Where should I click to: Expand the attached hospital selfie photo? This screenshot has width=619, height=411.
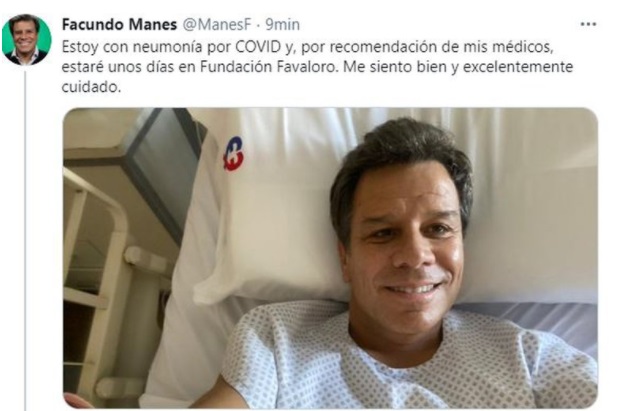pyautogui.click(x=330, y=257)
